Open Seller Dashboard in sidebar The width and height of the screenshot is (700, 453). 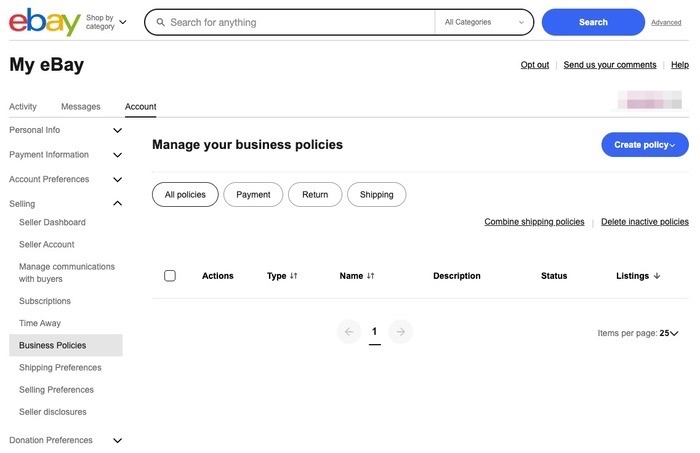tap(52, 222)
